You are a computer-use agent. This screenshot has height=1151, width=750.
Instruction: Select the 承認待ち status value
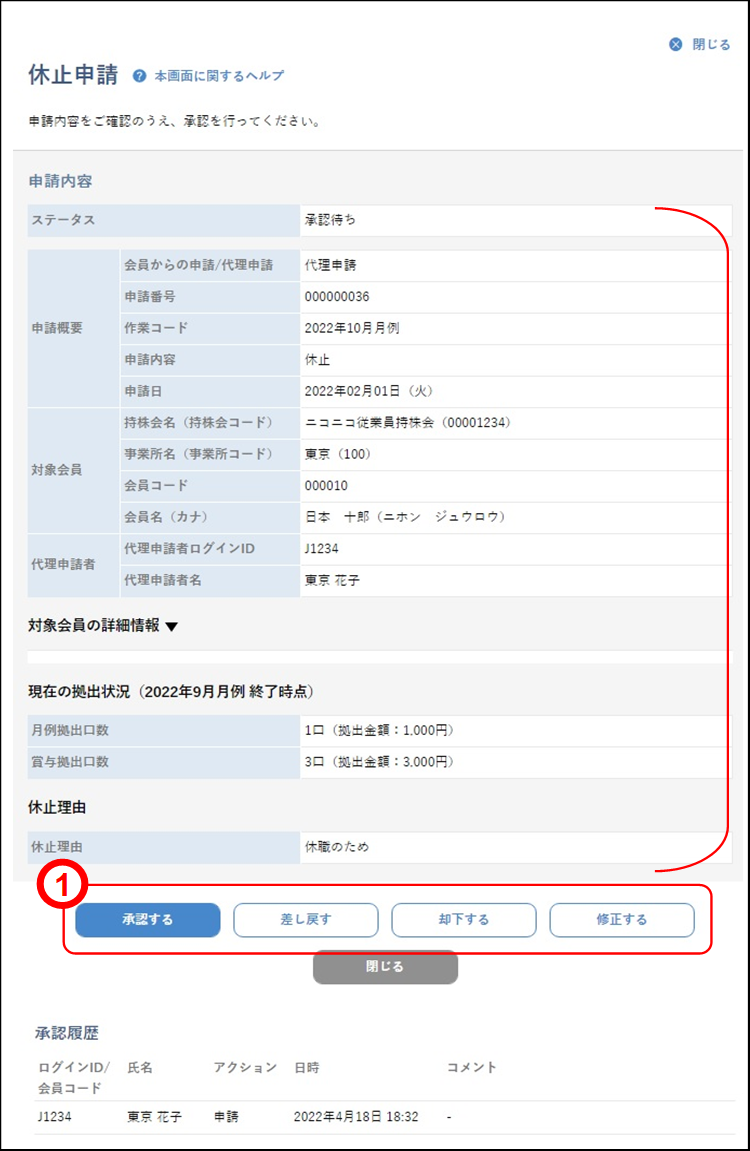click(x=330, y=219)
